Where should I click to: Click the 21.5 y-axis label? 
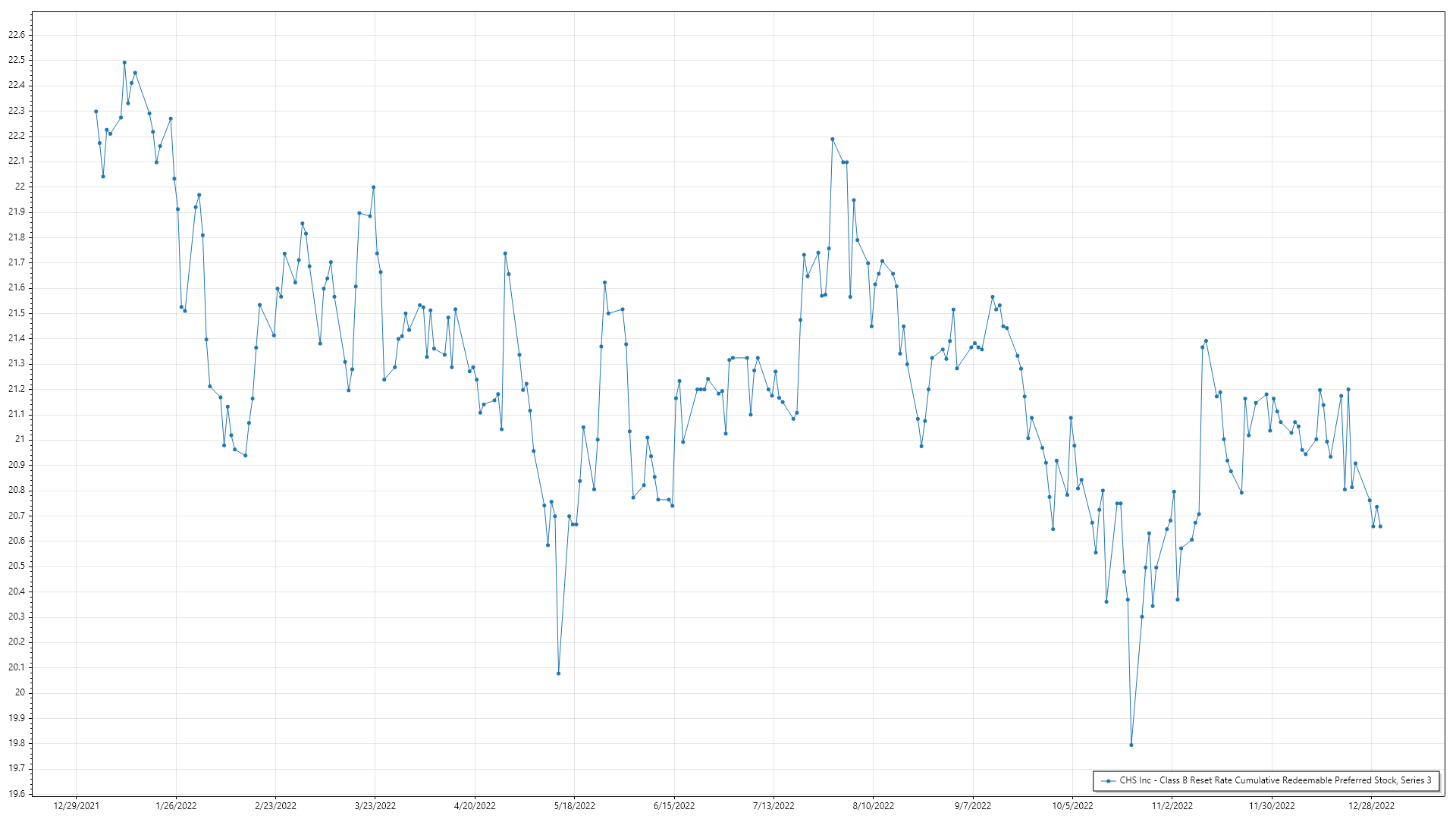17,313
